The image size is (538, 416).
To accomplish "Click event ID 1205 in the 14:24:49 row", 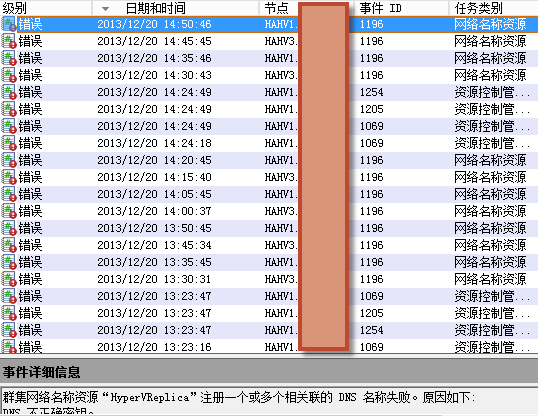I will coord(372,109).
